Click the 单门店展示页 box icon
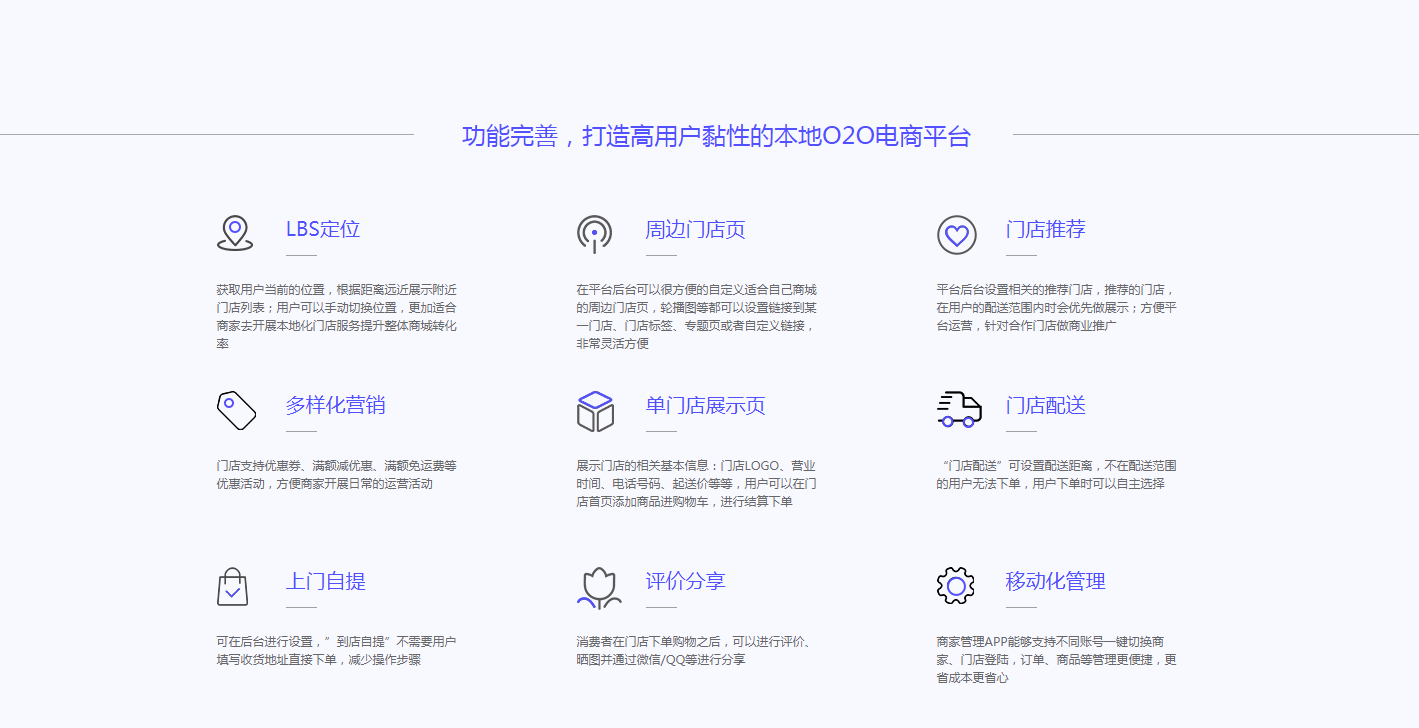1419x728 pixels. point(595,411)
